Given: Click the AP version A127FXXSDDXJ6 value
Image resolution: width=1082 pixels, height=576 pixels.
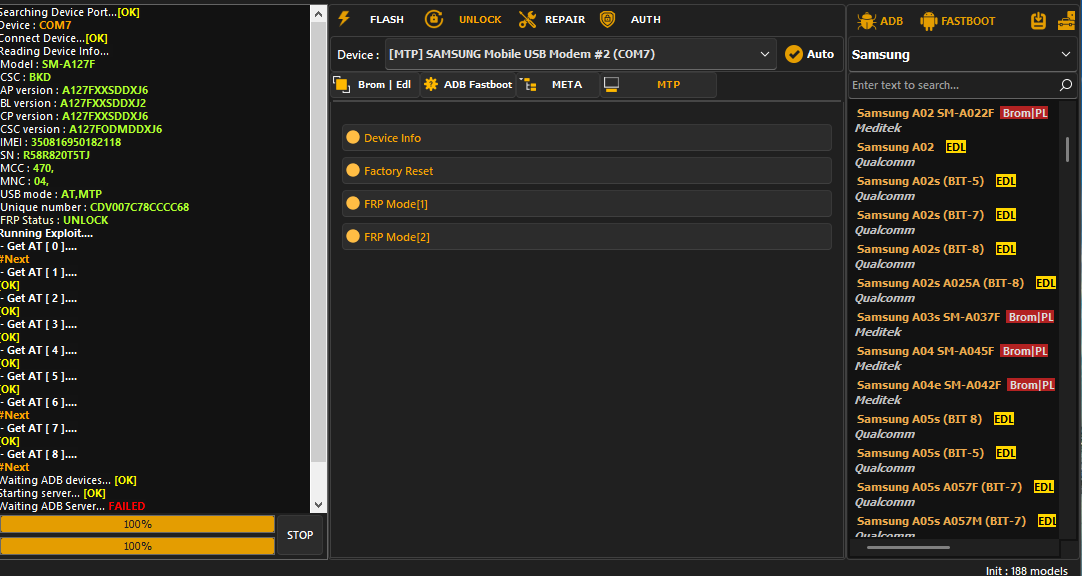Looking at the screenshot, I should [x=105, y=90].
